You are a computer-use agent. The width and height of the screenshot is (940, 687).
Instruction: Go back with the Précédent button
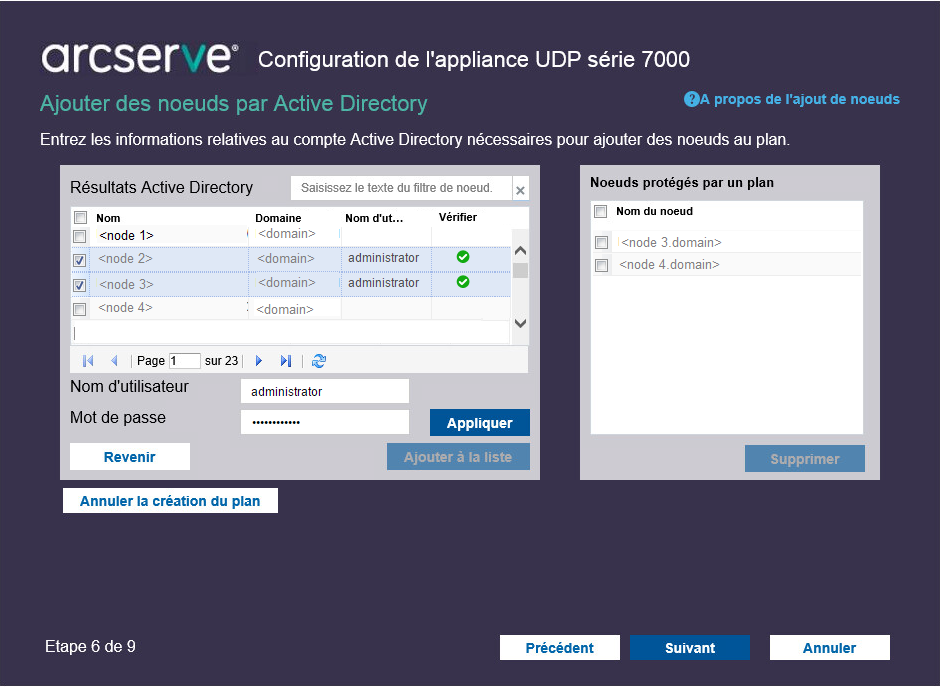(560, 647)
